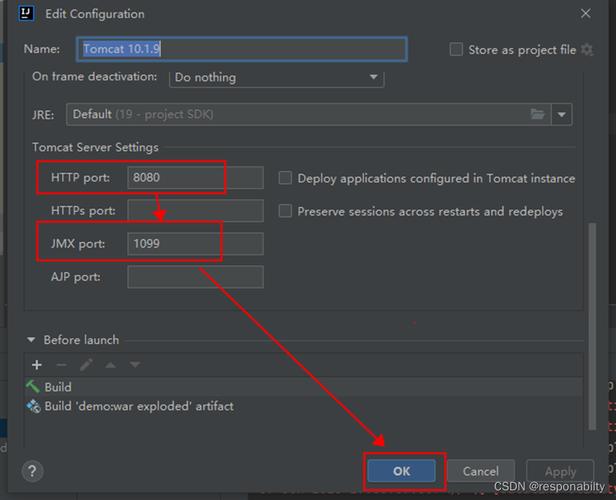Click the JMX port field showing 1099

(195, 244)
